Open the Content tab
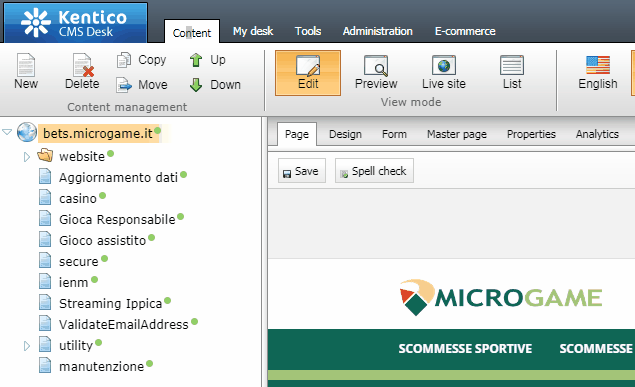Screen dimensions: 635x387 (x=192, y=32)
